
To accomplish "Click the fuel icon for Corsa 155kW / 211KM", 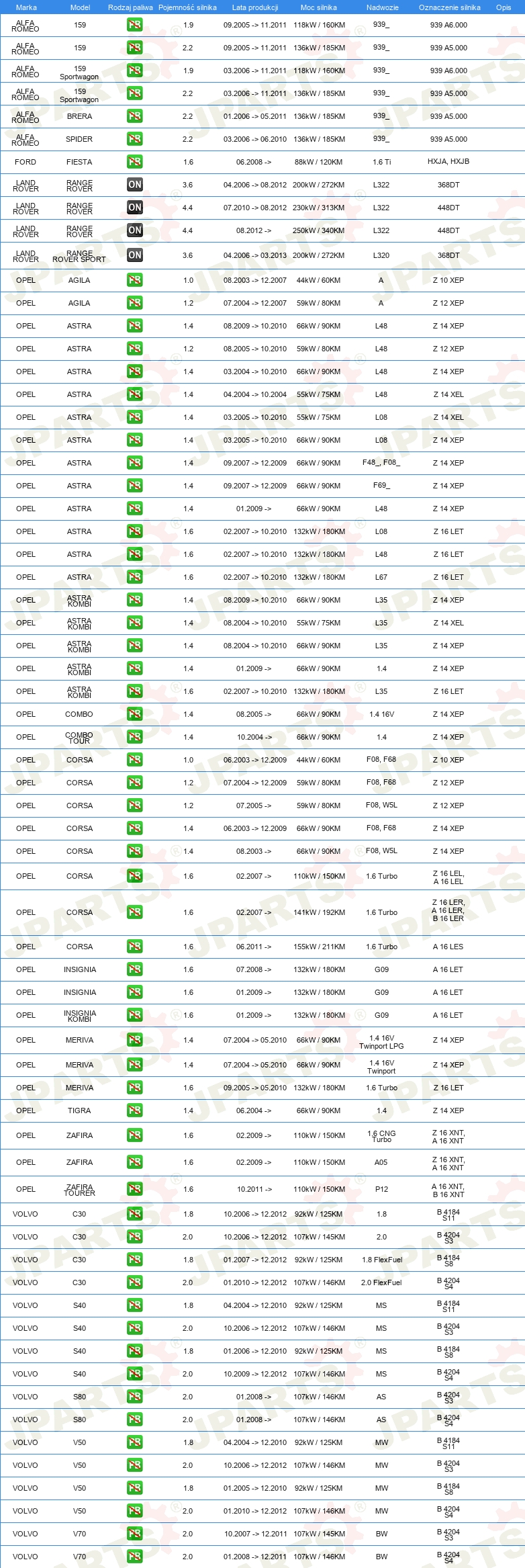I will point(134,947).
